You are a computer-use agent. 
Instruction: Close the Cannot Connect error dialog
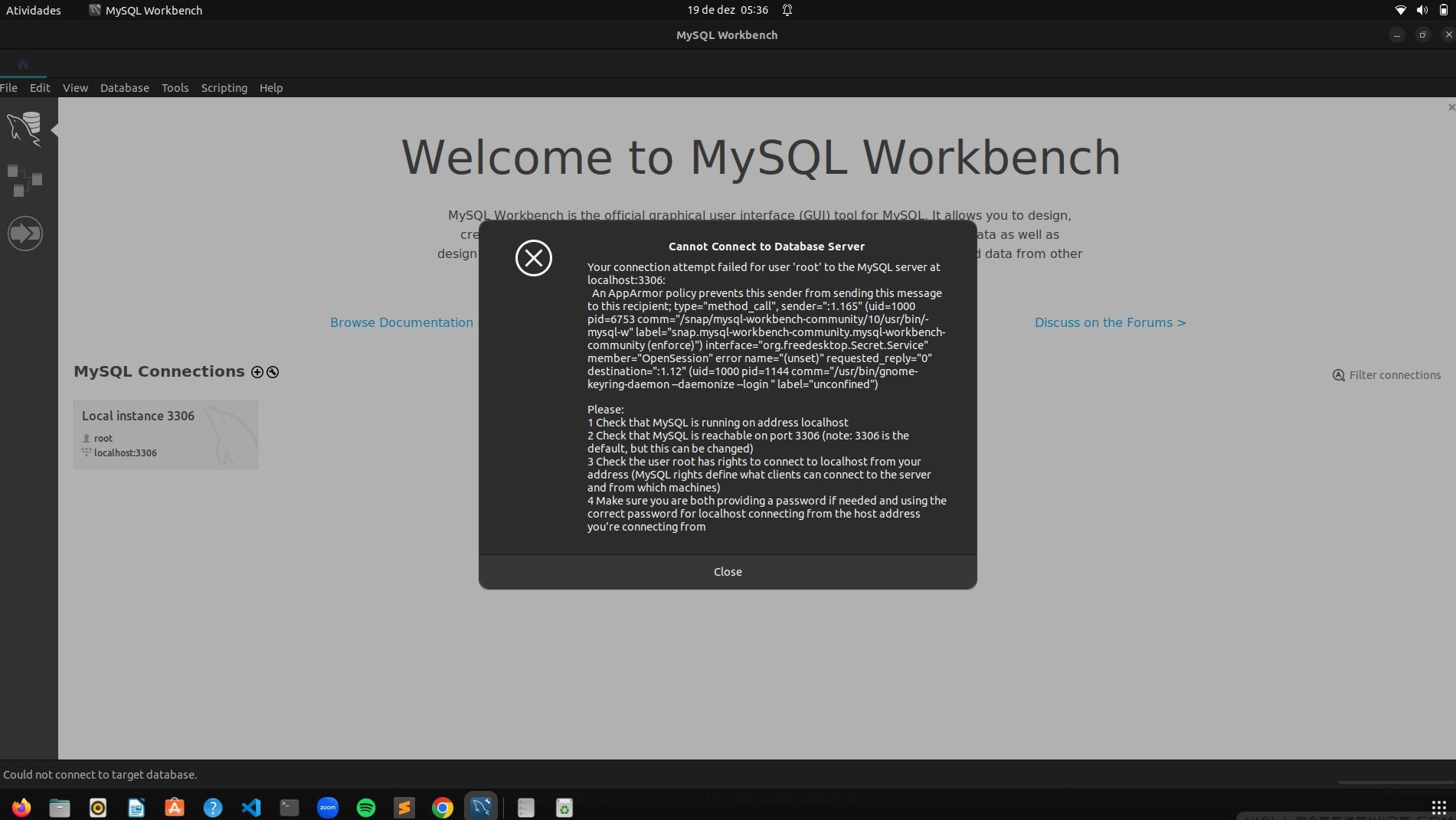point(728,572)
